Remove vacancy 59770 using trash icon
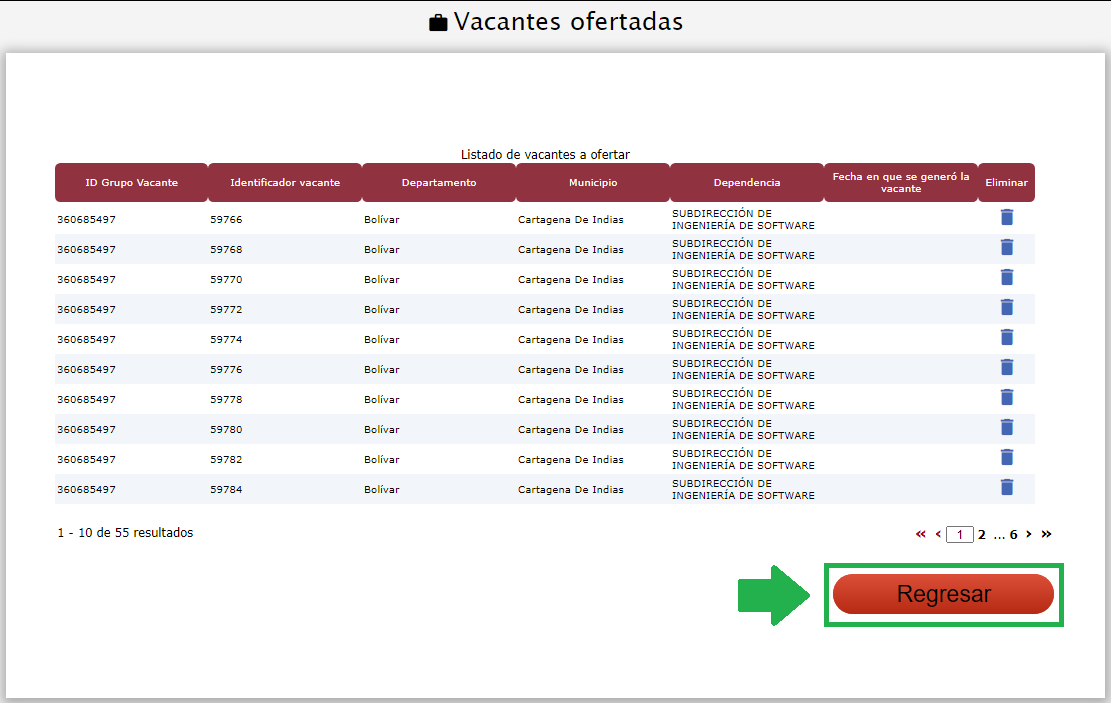The height and width of the screenshot is (703, 1111). click(1006, 278)
